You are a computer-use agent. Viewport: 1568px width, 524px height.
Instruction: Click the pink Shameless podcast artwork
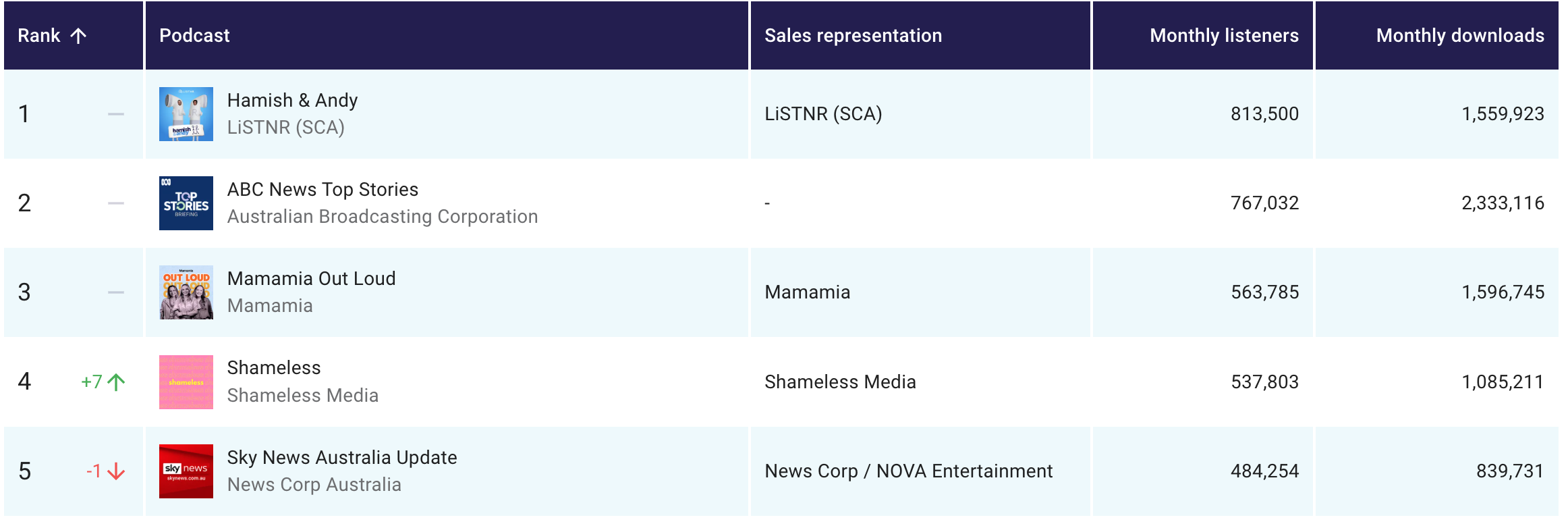pyautogui.click(x=186, y=382)
